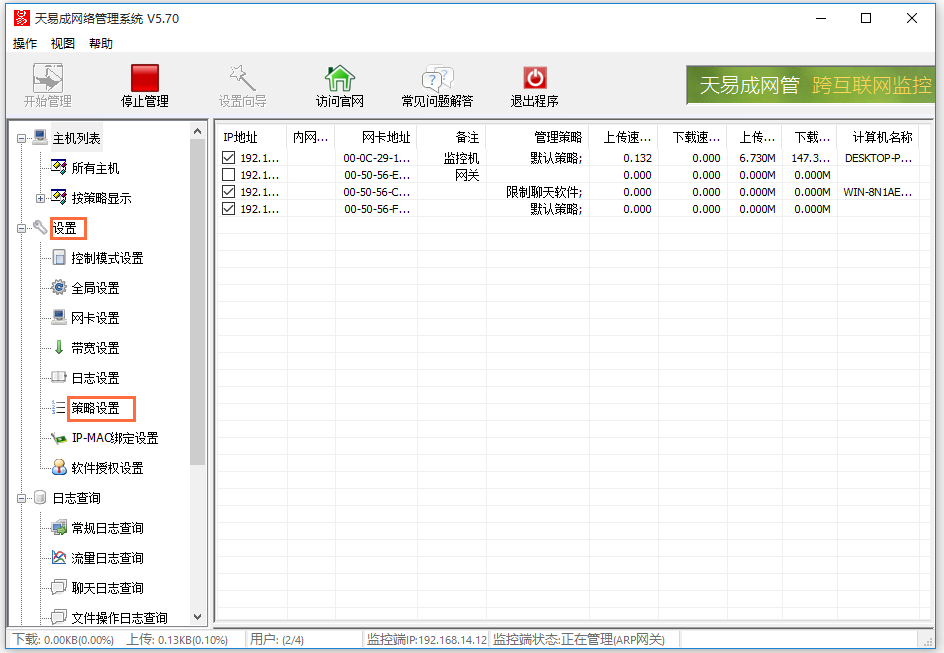
Task: Click the computer icon beside 主机列表
Action: pyautogui.click(x=40, y=137)
